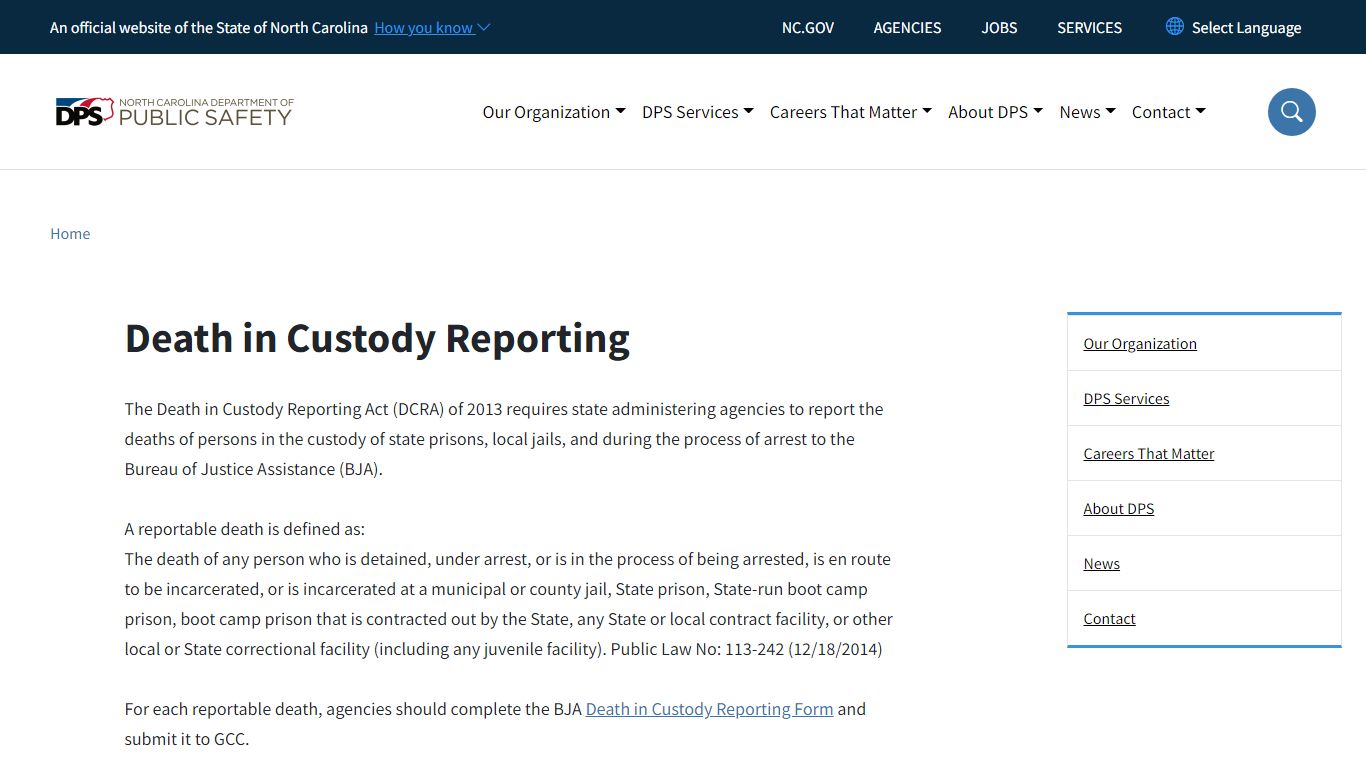Click the chevron next to How you know
1366x768 pixels.
[484, 28]
